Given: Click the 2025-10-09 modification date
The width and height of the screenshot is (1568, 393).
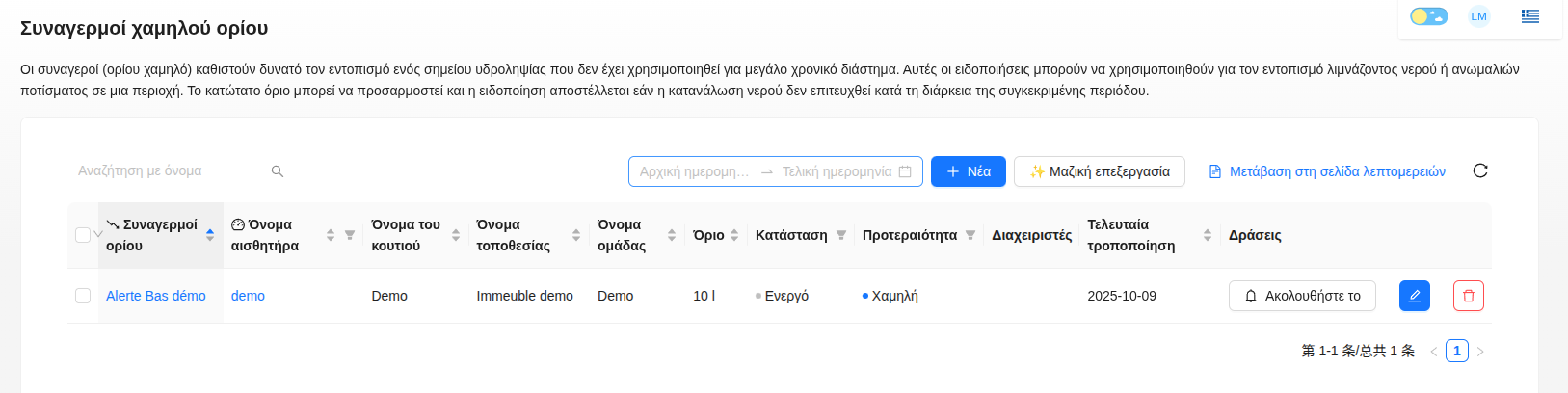Looking at the screenshot, I should point(1122,296).
